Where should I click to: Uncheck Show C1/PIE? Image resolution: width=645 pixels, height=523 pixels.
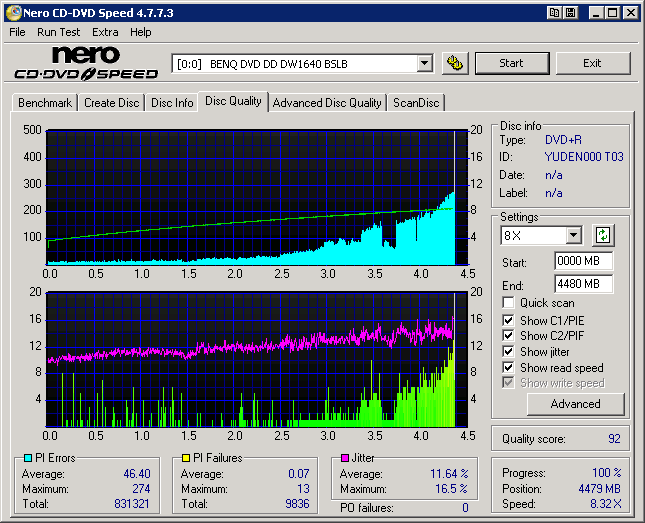509,320
